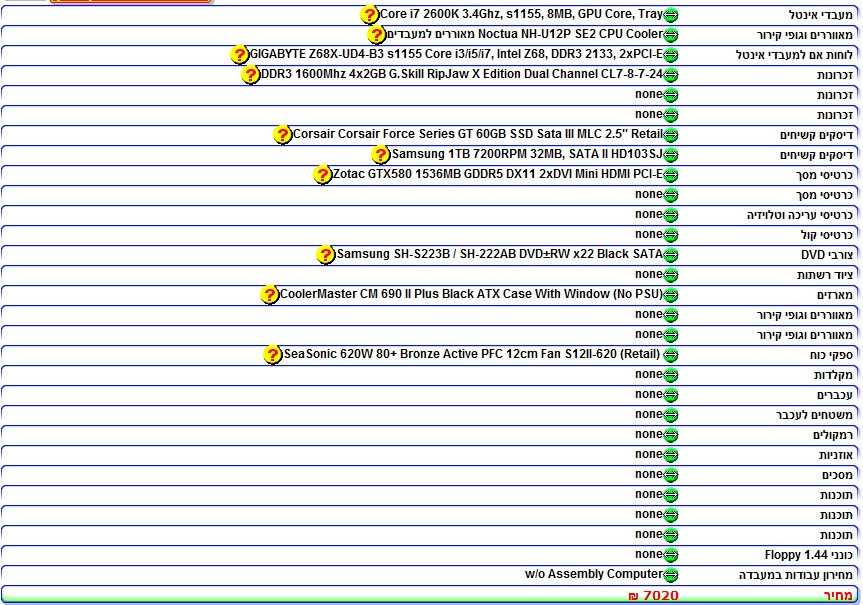
Task: Open selector arrow for Core i7 2600K
Action: click(671, 15)
